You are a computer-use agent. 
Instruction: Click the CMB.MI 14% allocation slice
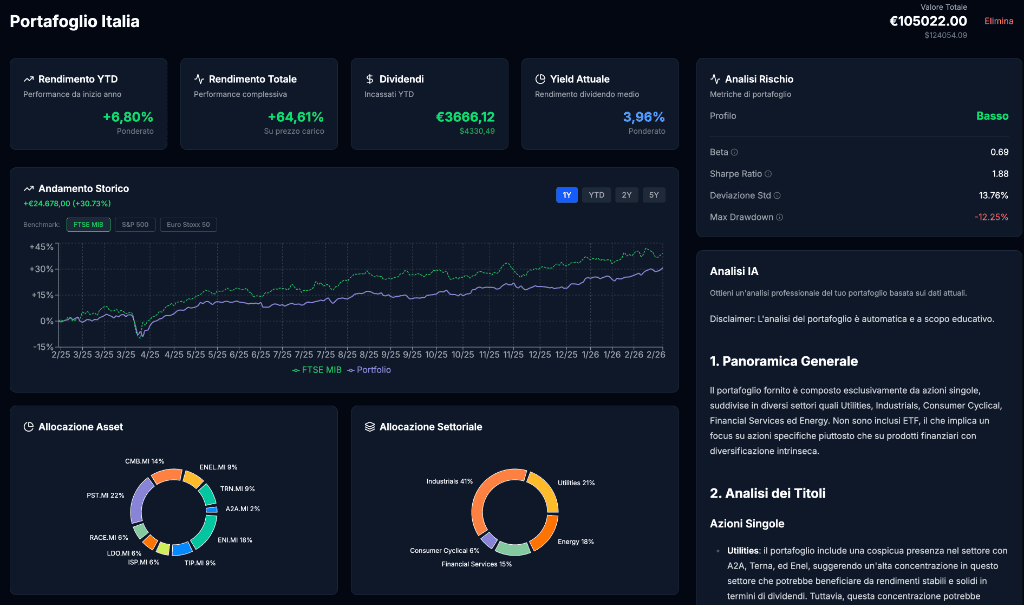coord(166,476)
